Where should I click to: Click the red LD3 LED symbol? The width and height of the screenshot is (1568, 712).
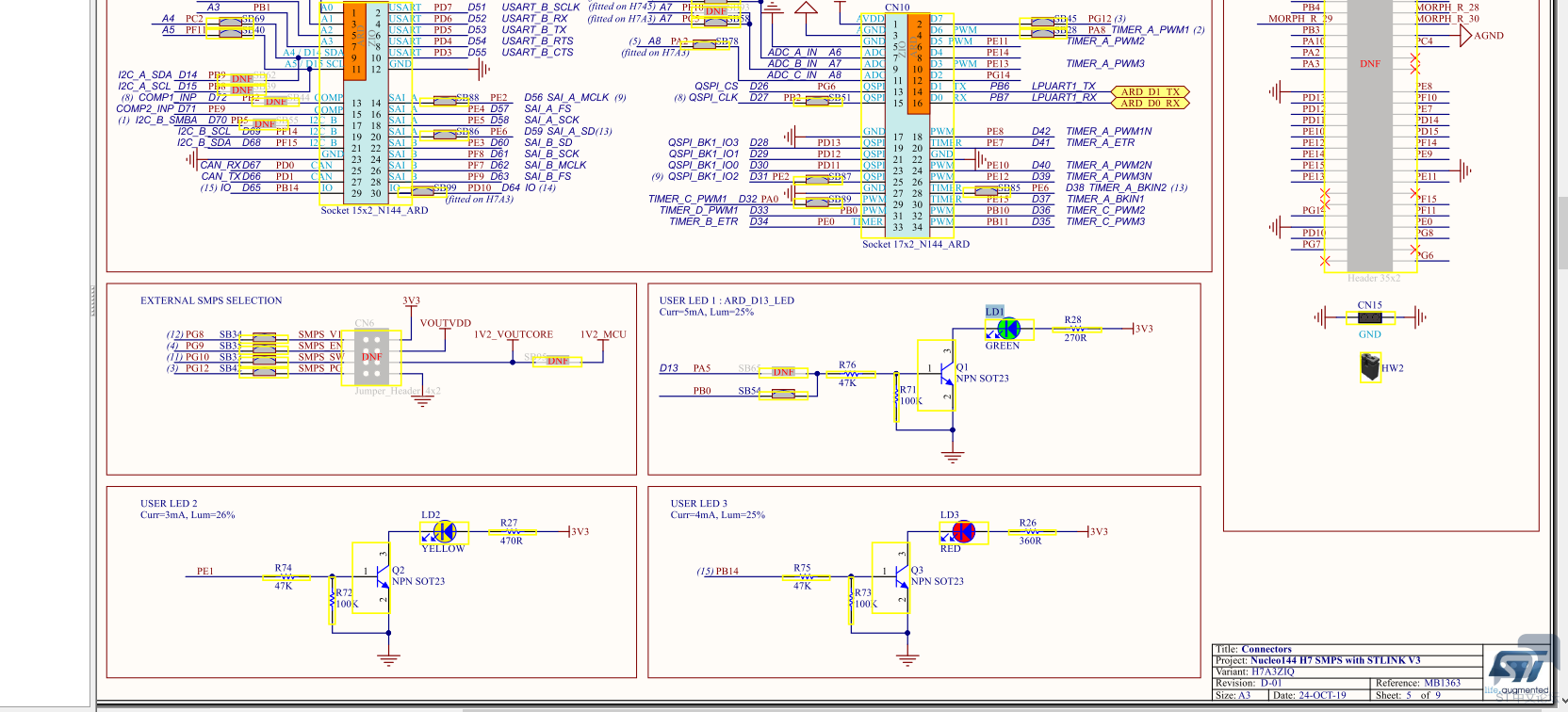tap(963, 532)
